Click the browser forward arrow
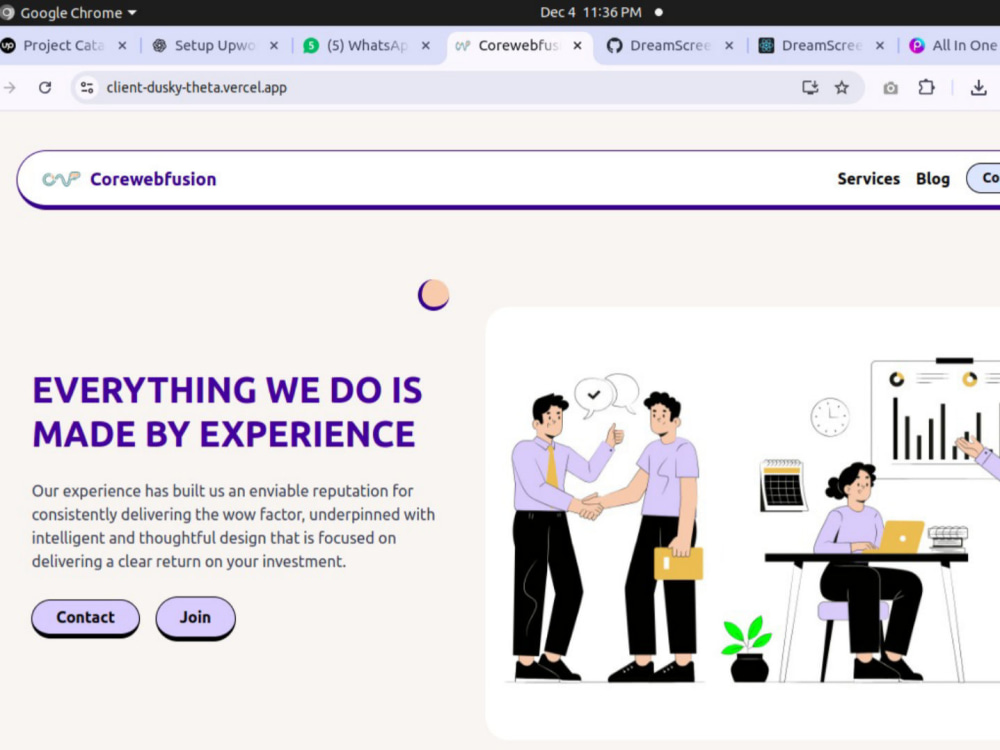Screen dimensions: 1000x750 coord(10,87)
